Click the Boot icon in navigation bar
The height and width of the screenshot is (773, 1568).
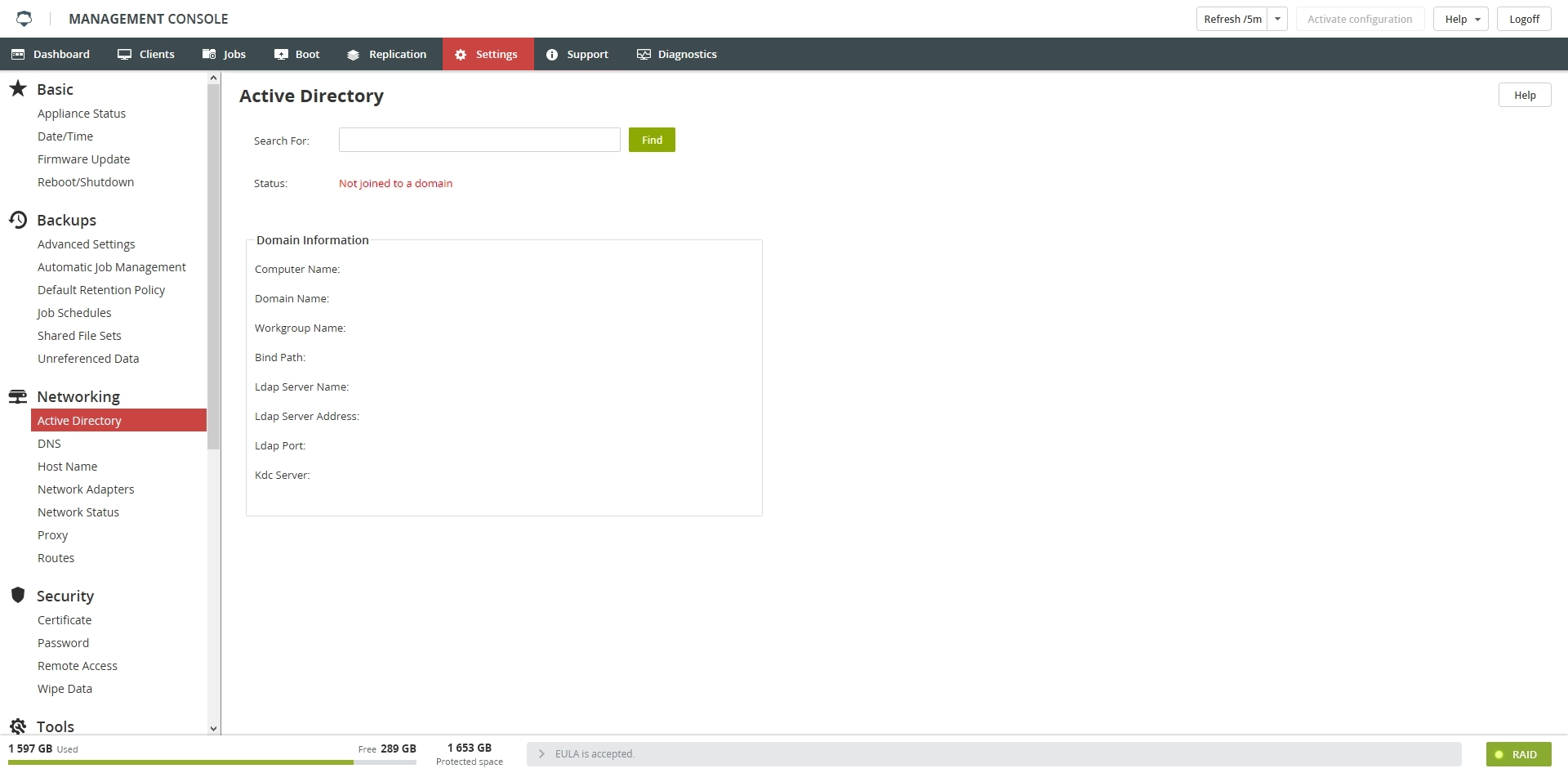(281, 54)
